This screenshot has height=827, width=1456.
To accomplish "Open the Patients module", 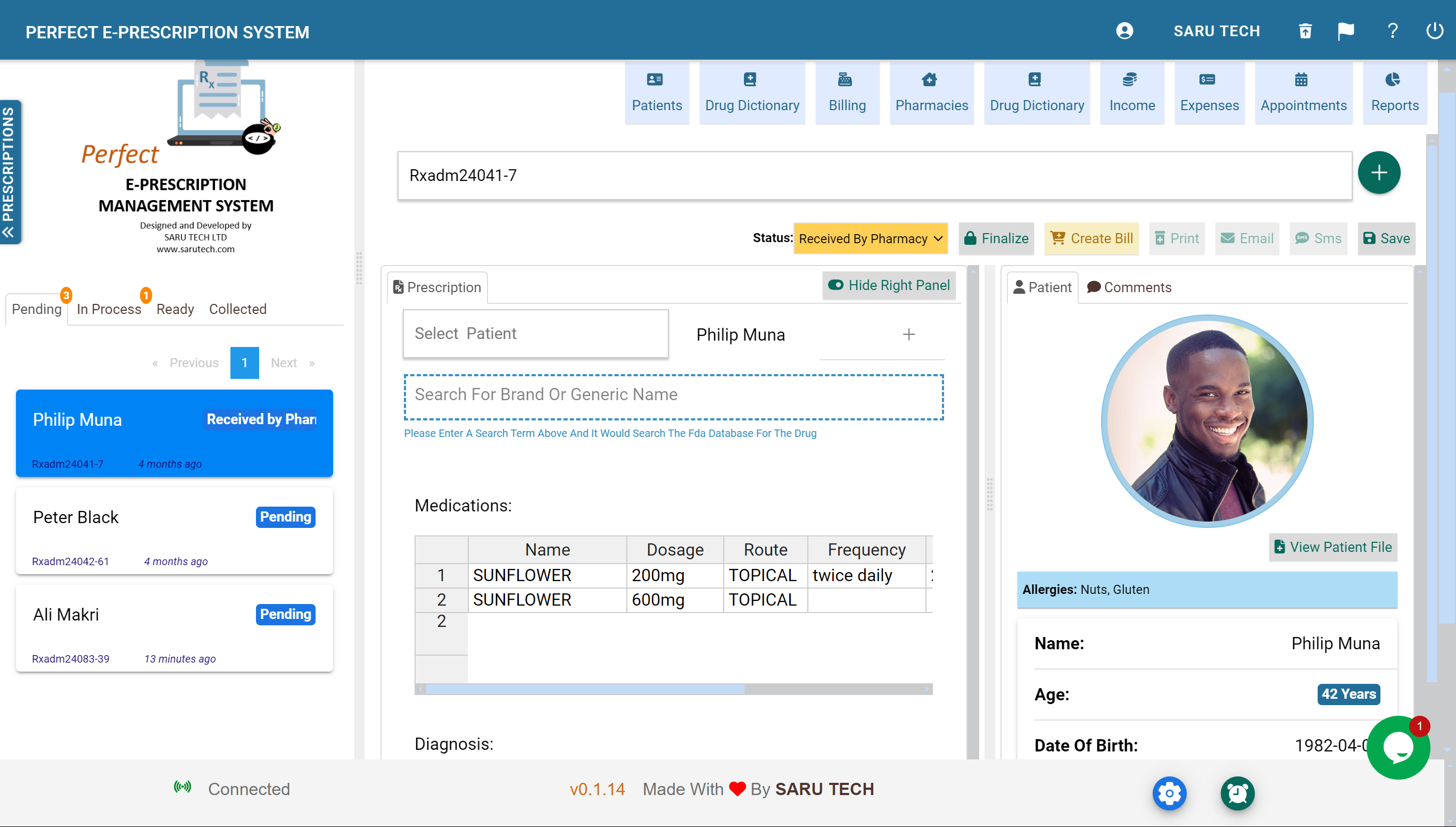I will coord(657,93).
